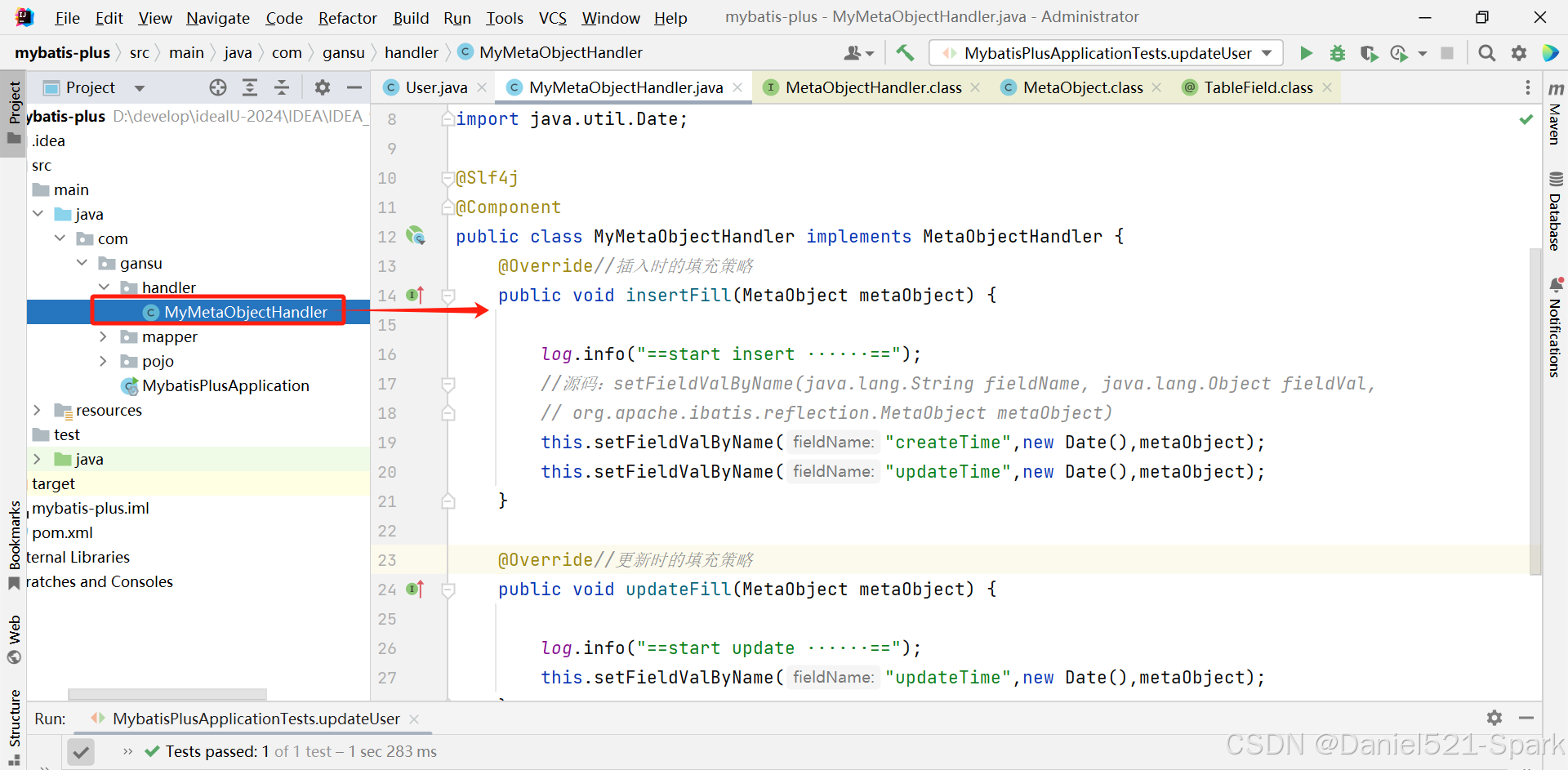Click the implements gutter icon on line 24

tap(416, 589)
